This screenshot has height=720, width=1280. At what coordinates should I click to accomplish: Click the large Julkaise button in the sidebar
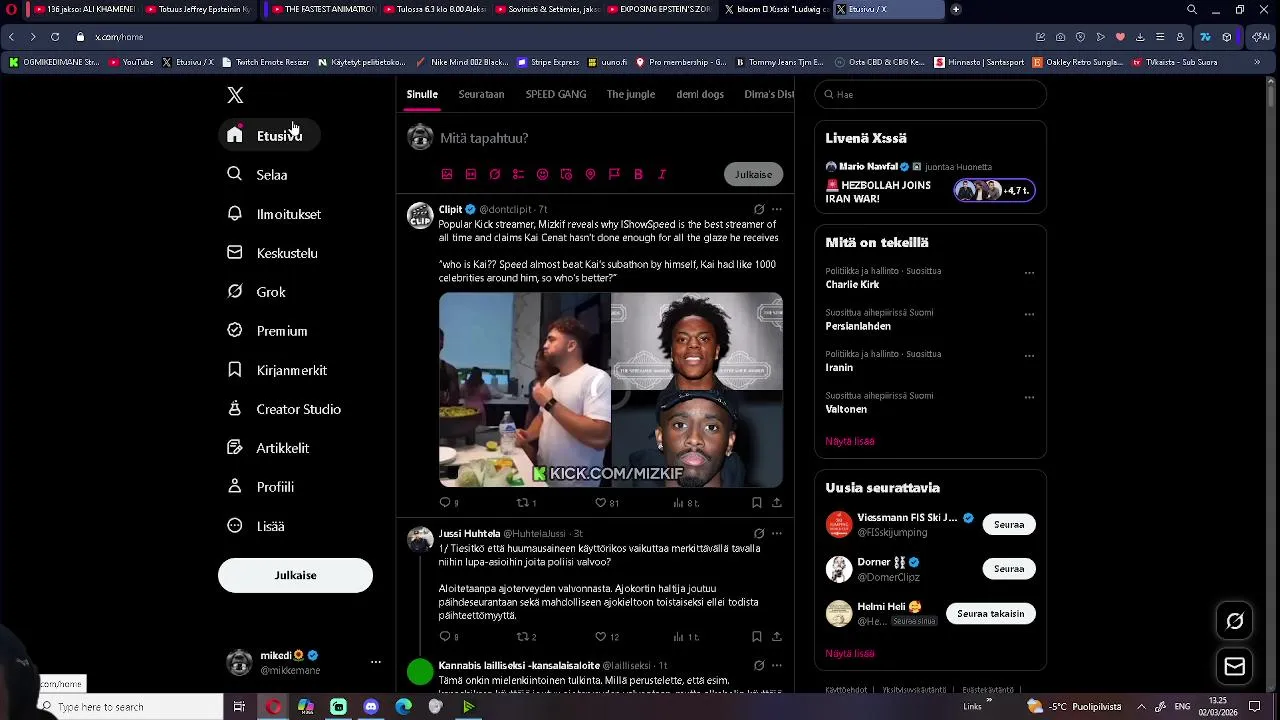tap(295, 575)
